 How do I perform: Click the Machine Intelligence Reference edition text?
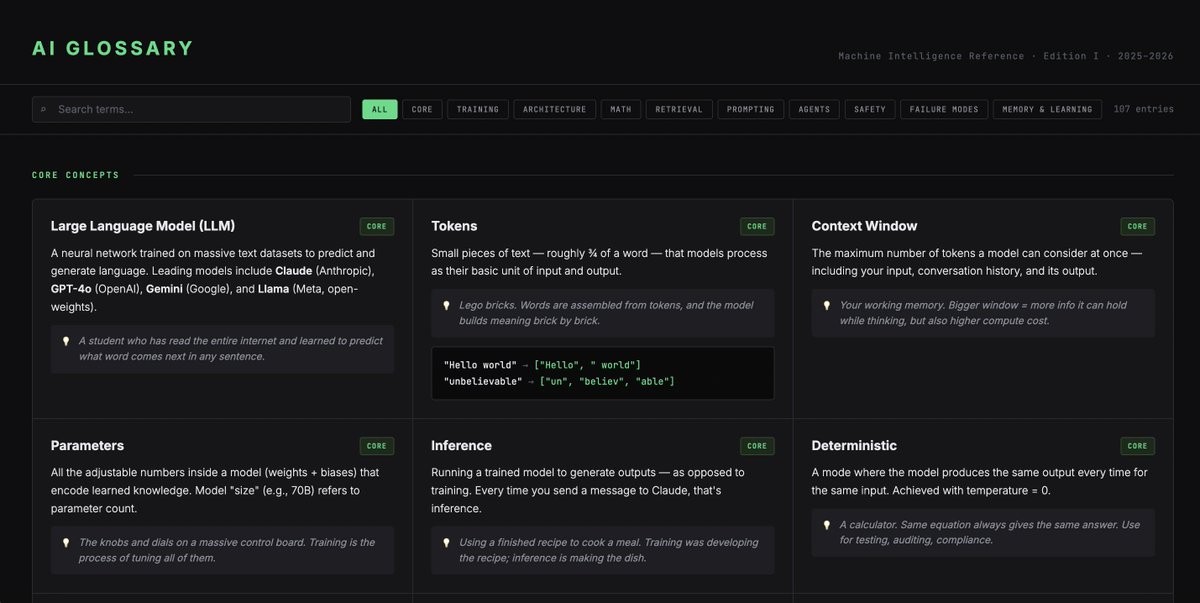tap(1006, 56)
